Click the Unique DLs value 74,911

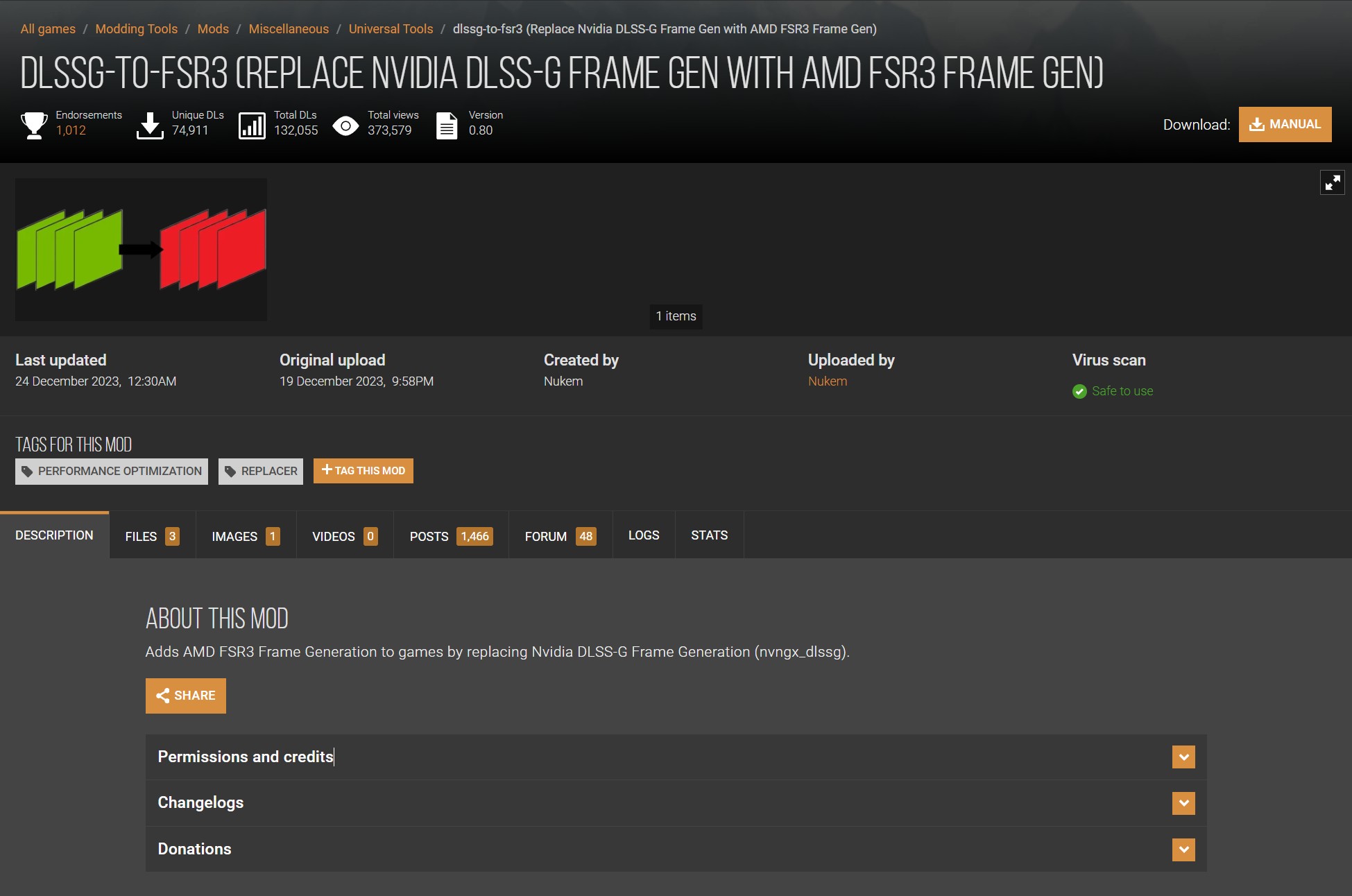(190, 130)
